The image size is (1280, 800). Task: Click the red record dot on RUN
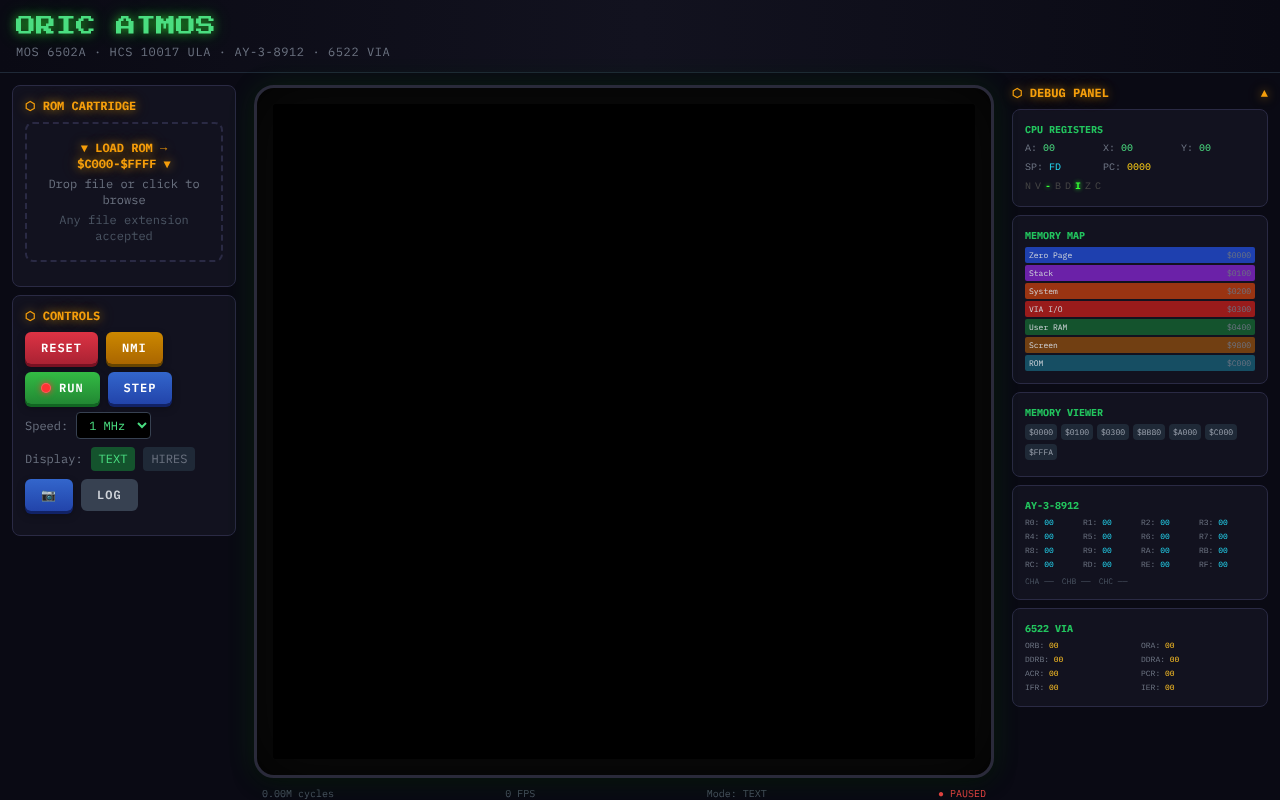(x=45, y=388)
